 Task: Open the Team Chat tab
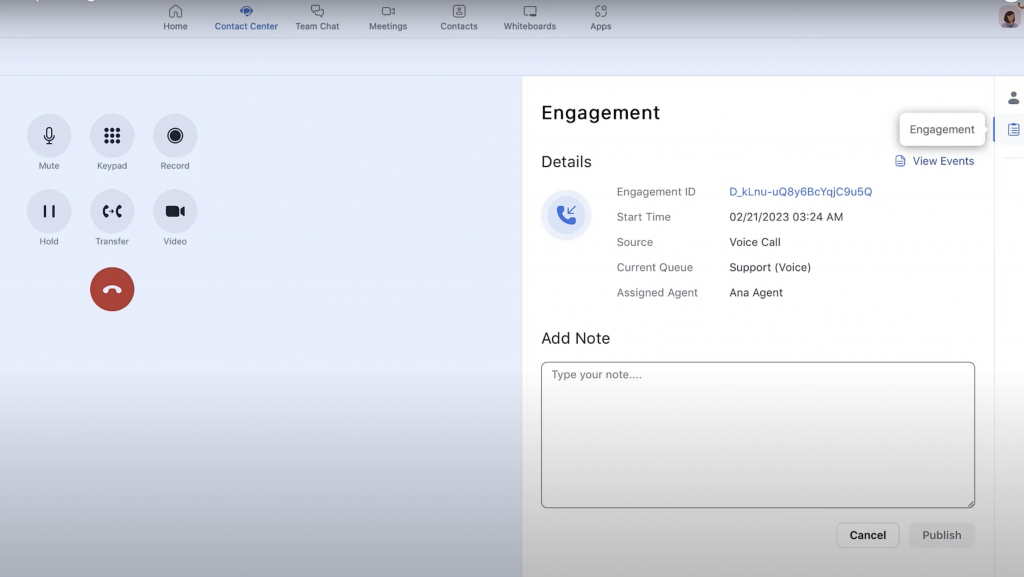[x=317, y=17]
